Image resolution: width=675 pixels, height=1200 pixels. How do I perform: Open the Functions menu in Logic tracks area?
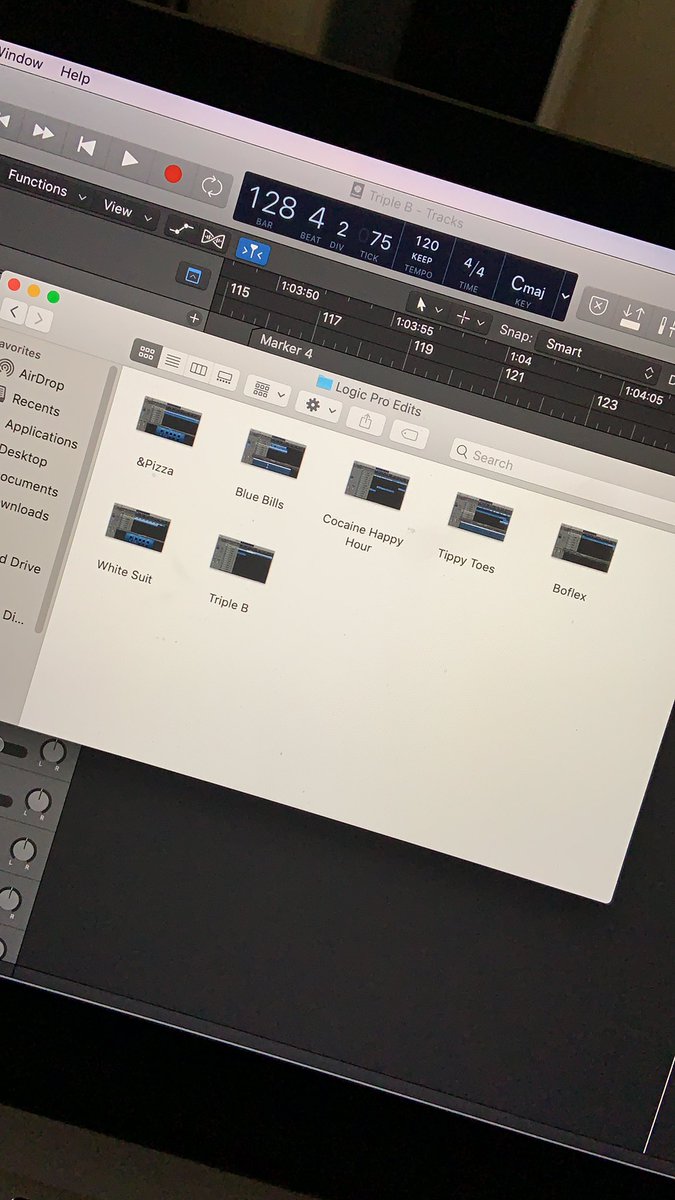[45, 184]
